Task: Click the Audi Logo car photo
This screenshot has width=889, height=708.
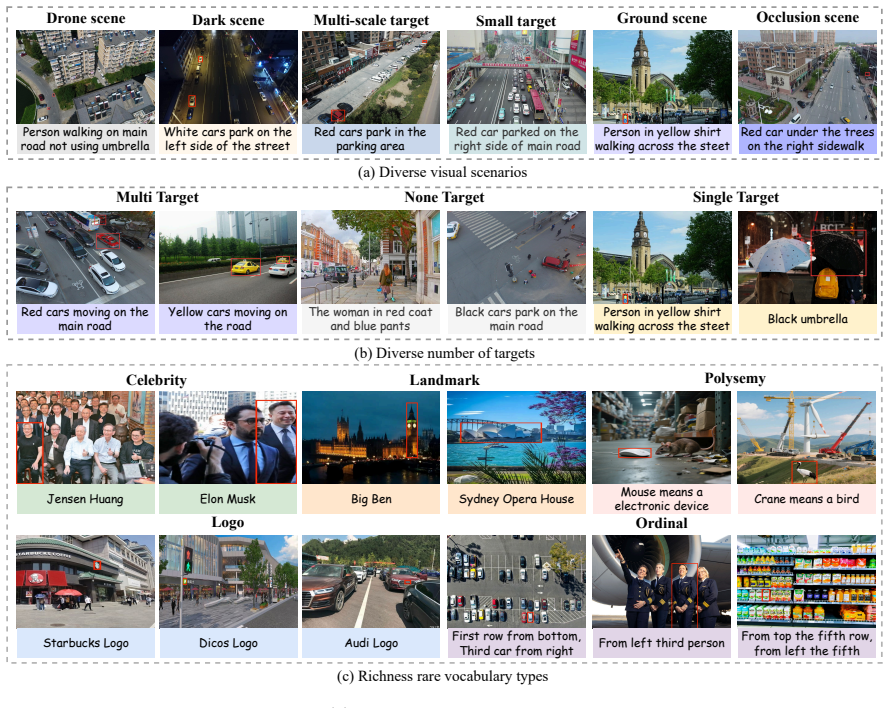Action: pyautogui.click(x=371, y=582)
